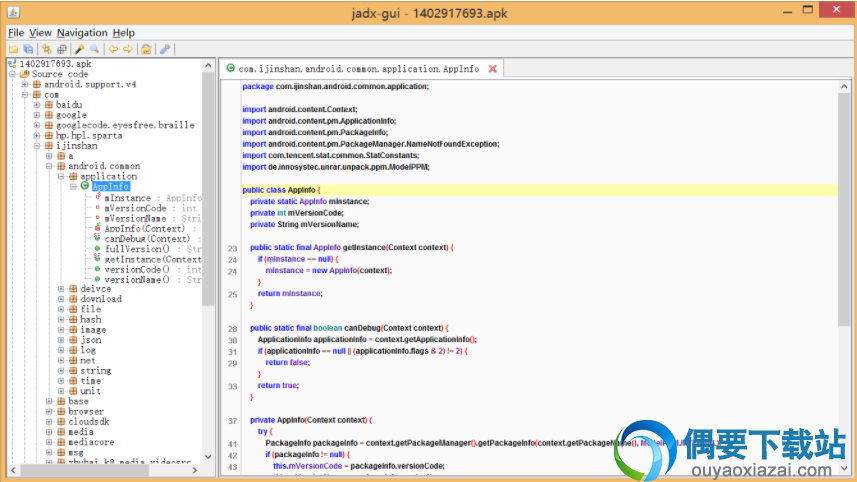Select the image package in the tree
This screenshot has height=482, width=857.
pos(93,330)
